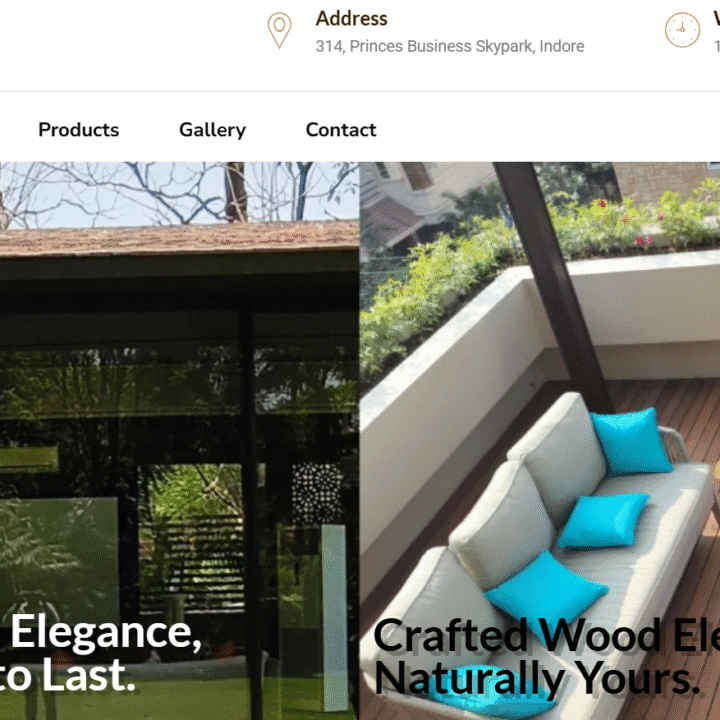This screenshot has width=720, height=720.
Task: Select the Princes Business Skypark address text
Action: click(450, 46)
